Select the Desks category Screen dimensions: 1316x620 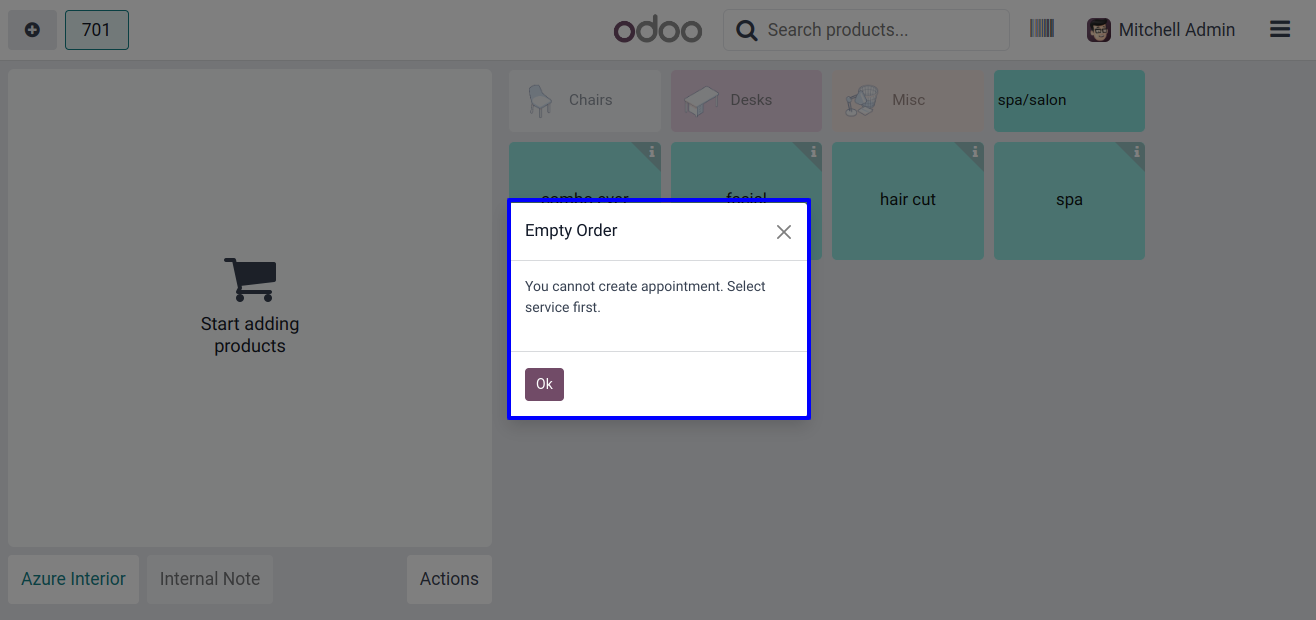746,100
